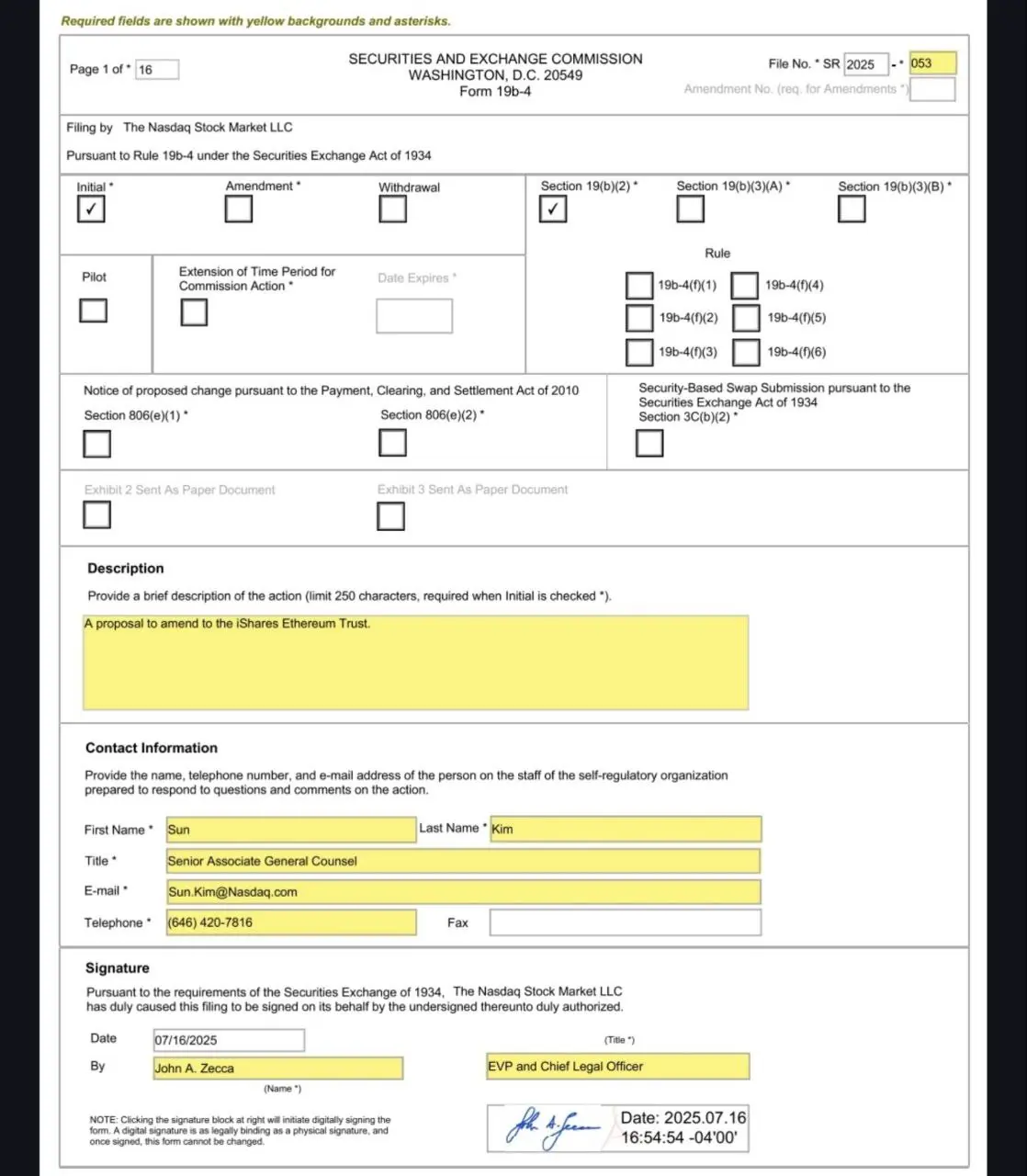
Task: Click the 'Signature' section heading
Action: (118, 968)
